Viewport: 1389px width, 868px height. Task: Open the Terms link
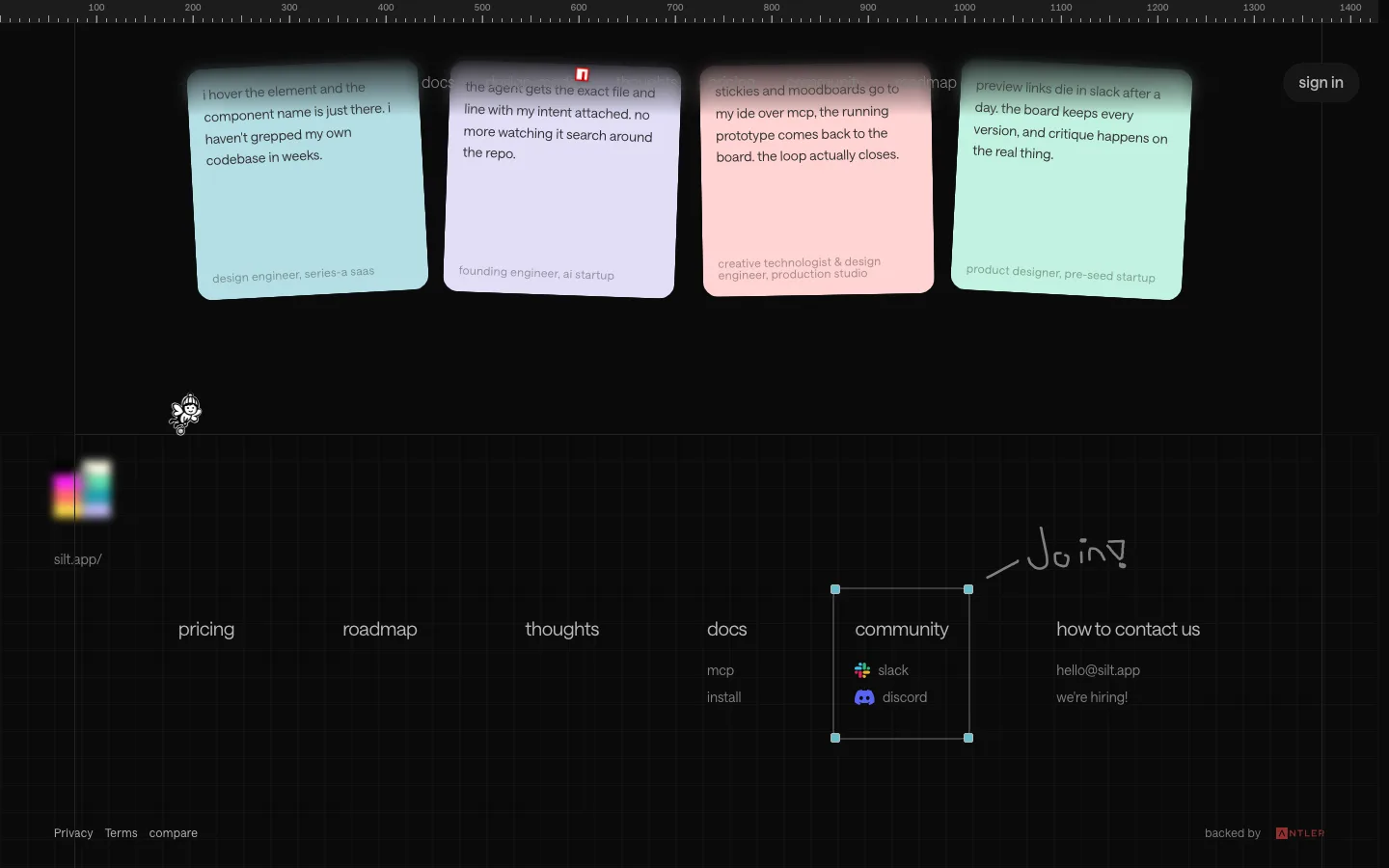(x=122, y=833)
